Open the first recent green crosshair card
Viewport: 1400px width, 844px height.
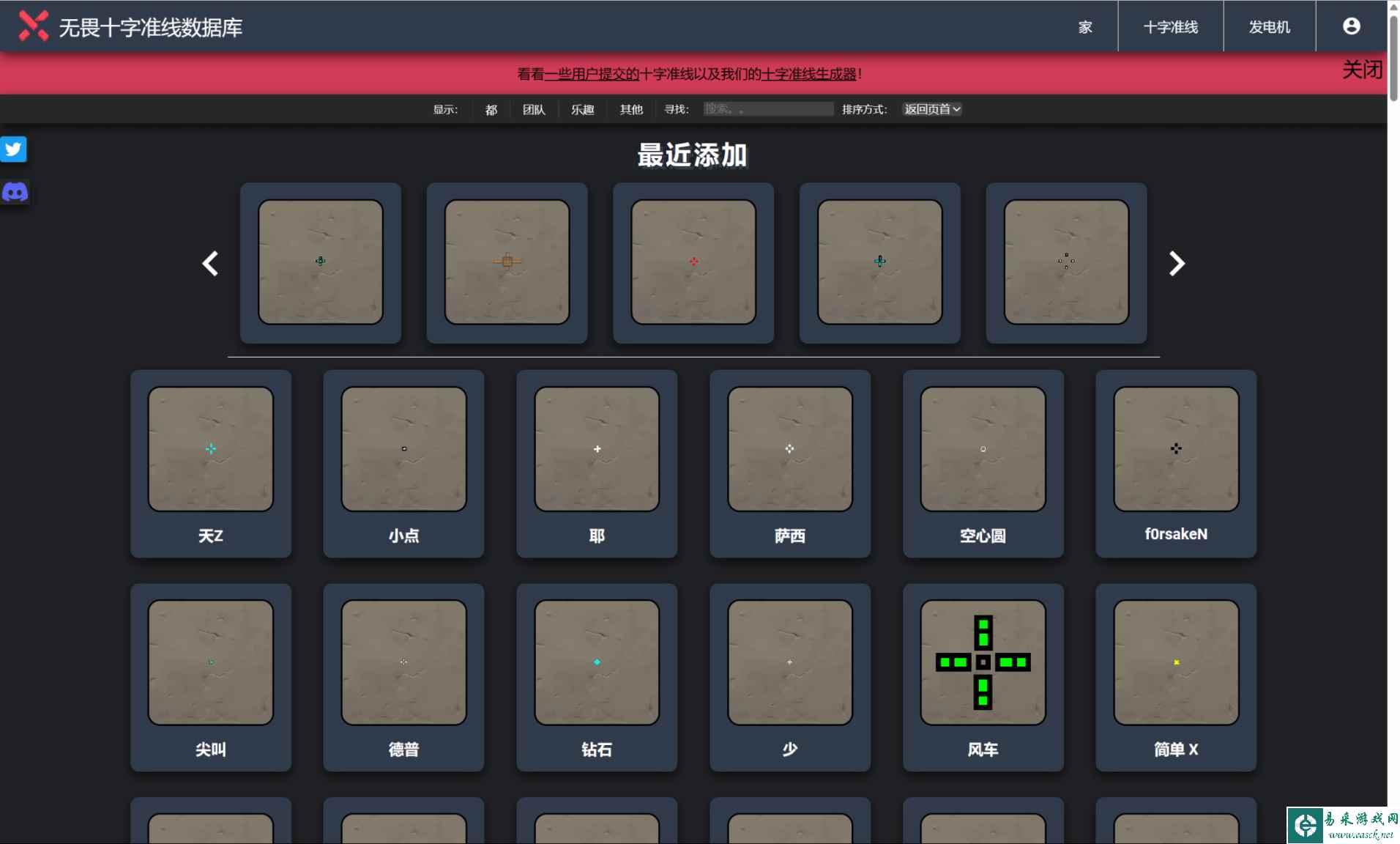pyautogui.click(x=321, y=263)
